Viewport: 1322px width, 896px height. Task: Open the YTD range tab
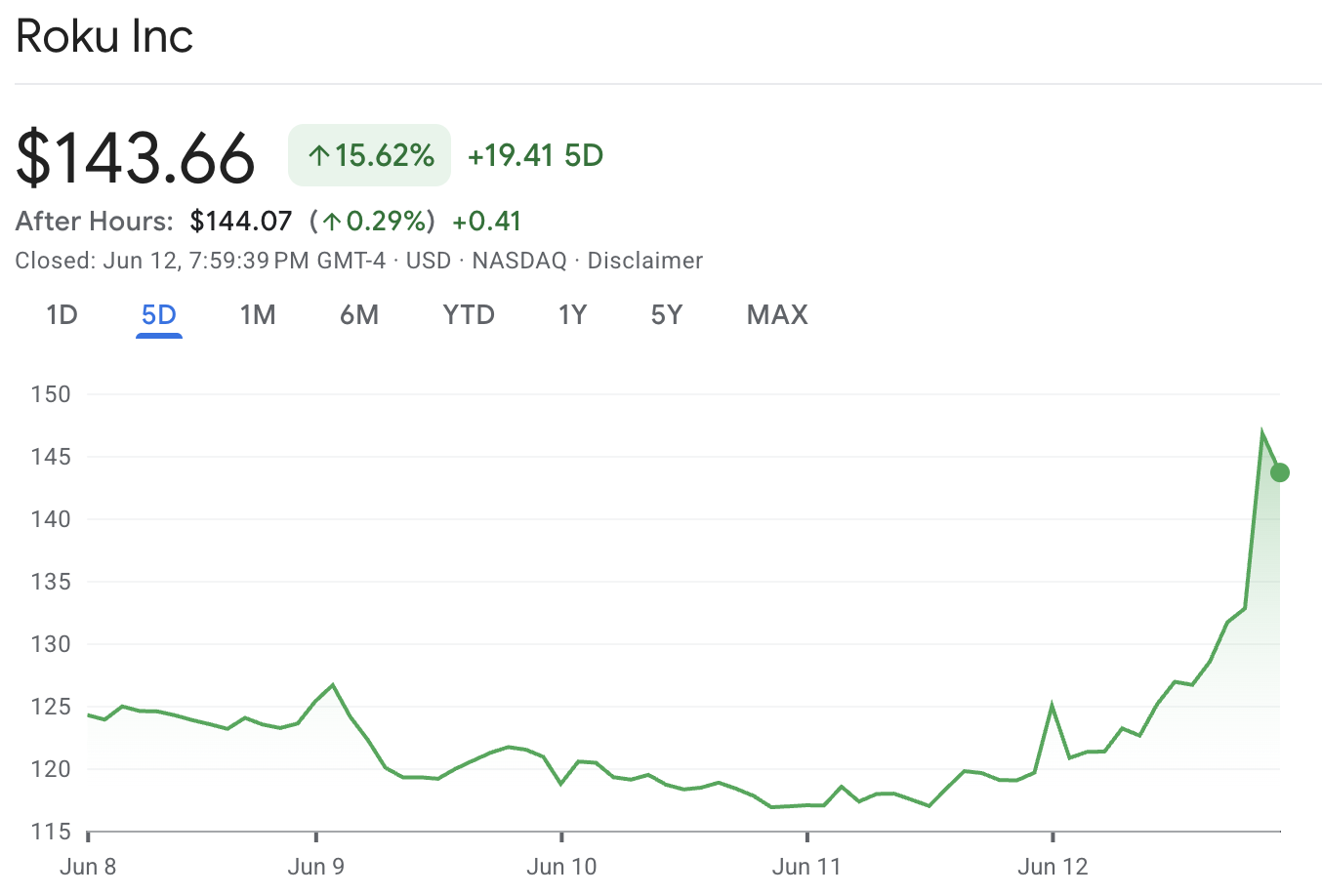tap(469, 314)
